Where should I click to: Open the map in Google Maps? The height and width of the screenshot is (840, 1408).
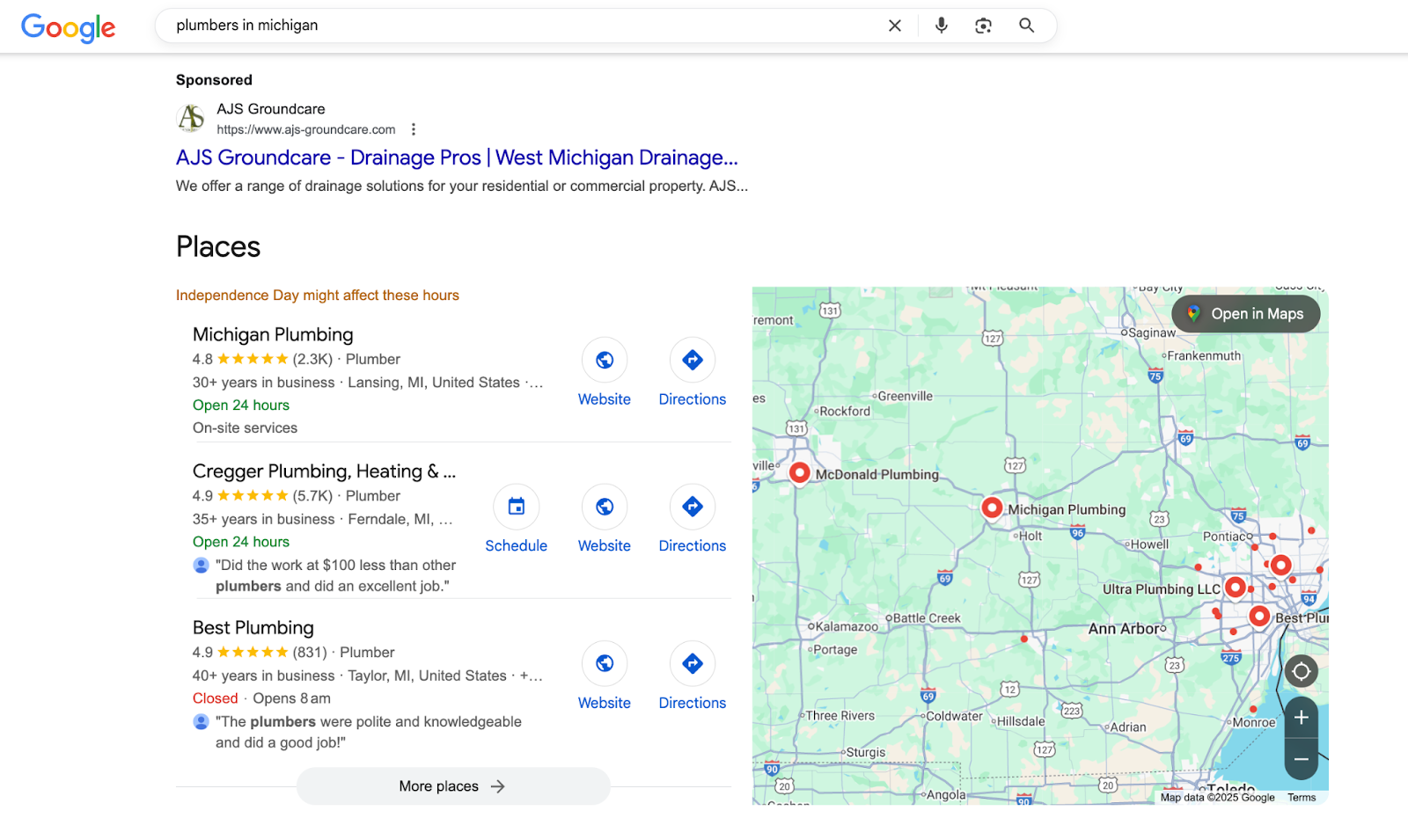tap(1245, 313)
